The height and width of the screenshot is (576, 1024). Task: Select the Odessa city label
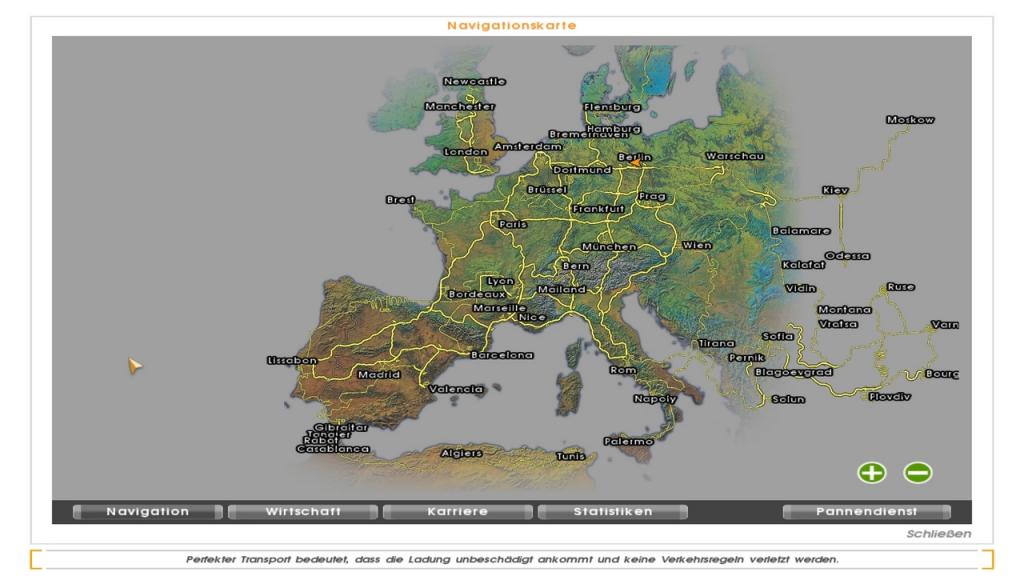[x=847, y=256]
